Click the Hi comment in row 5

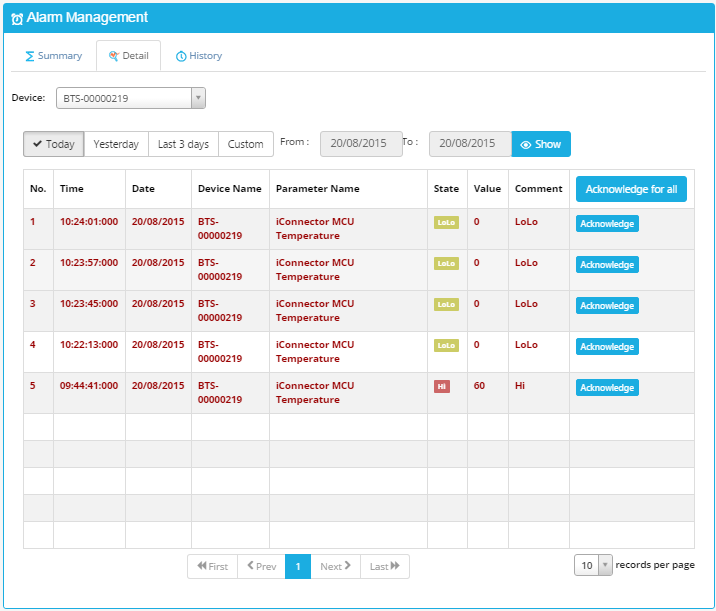[520, 386]
